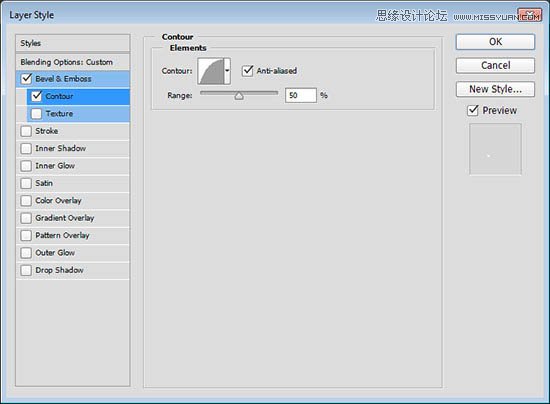
Task: Select the Contour row label in the styles list
Action: tap(59, 96)
